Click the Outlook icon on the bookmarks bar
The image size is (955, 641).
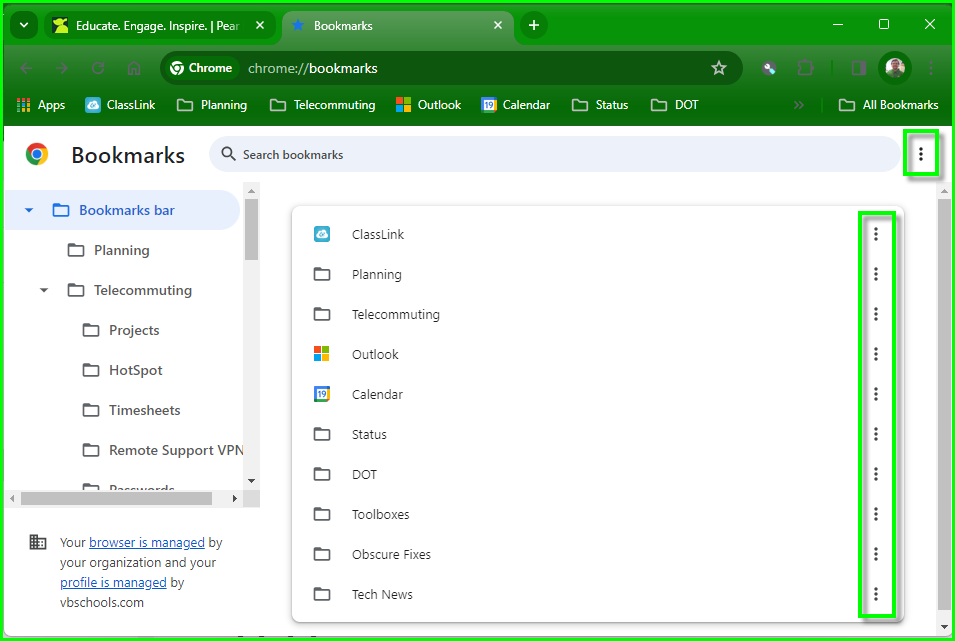pos(404,104)
